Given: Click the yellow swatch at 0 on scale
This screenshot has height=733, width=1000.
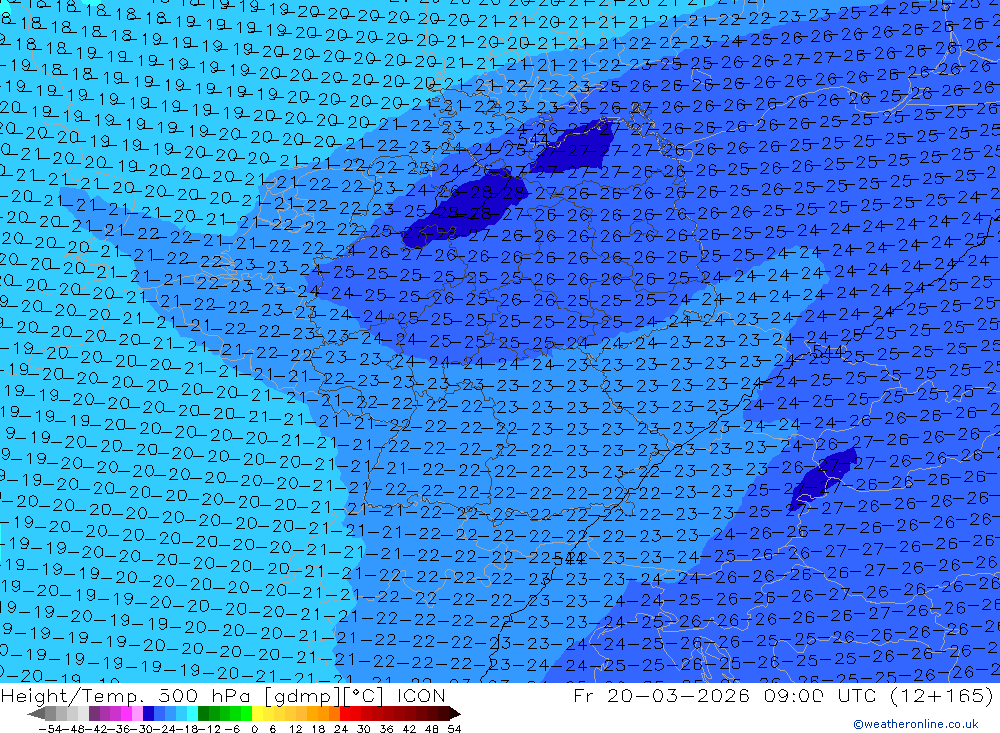Looking at the screenshot, I should [258, 713].
